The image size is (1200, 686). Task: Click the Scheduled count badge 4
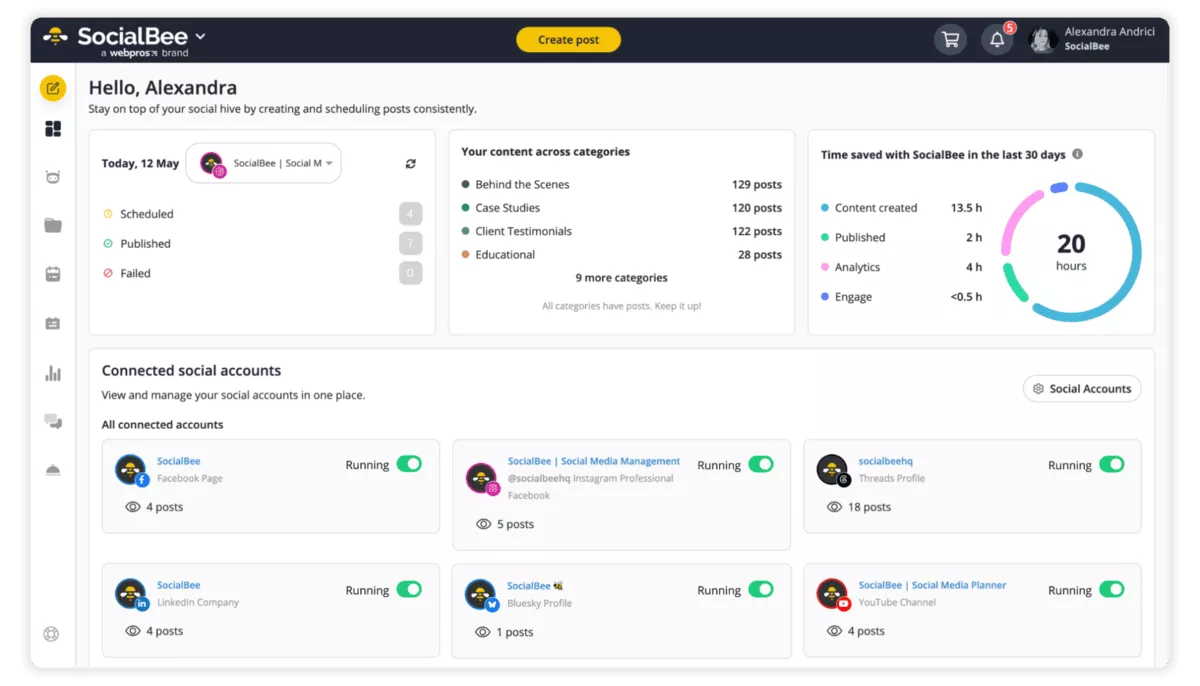pos(410,214)
